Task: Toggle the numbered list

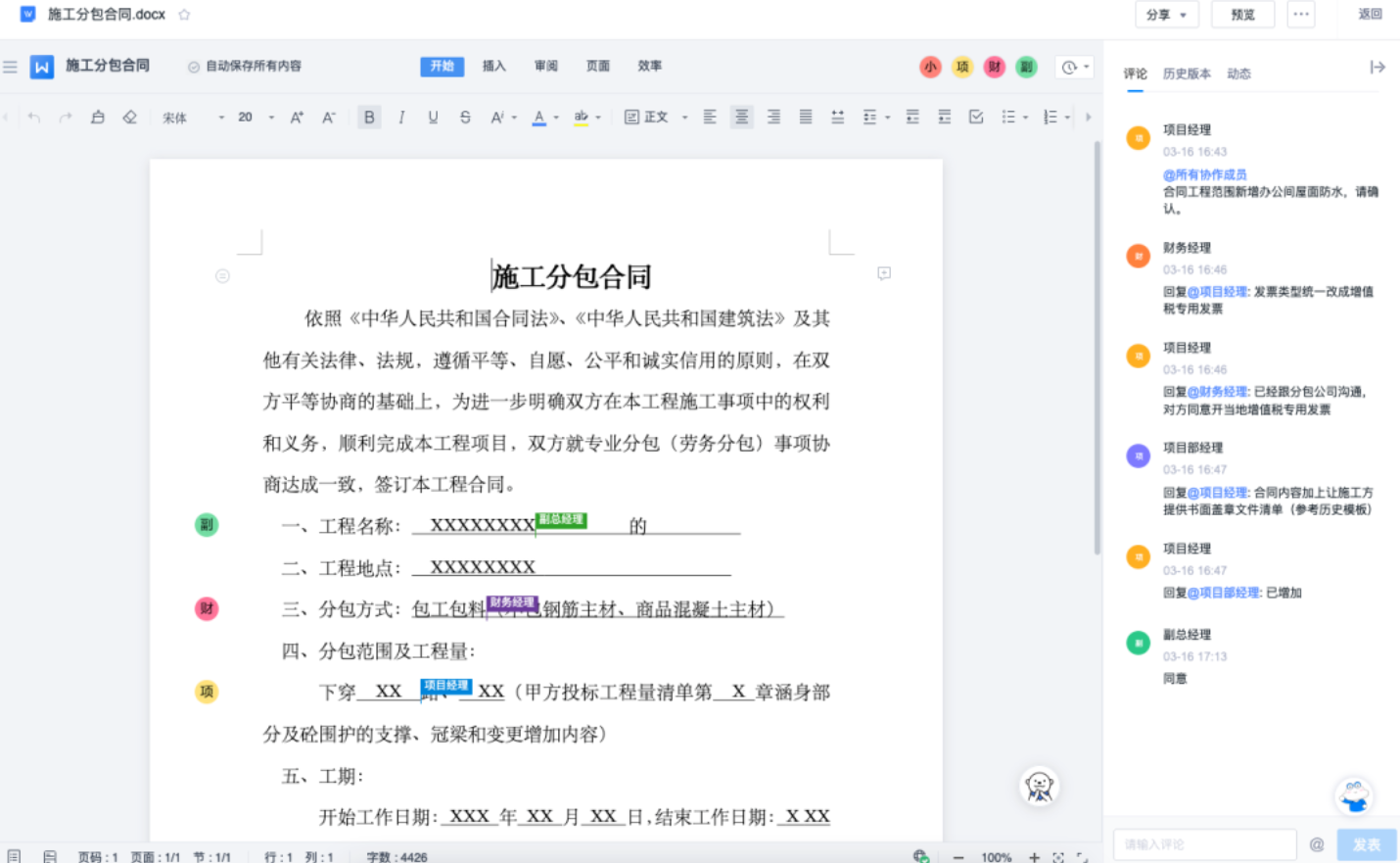Action: [1050, 117]
